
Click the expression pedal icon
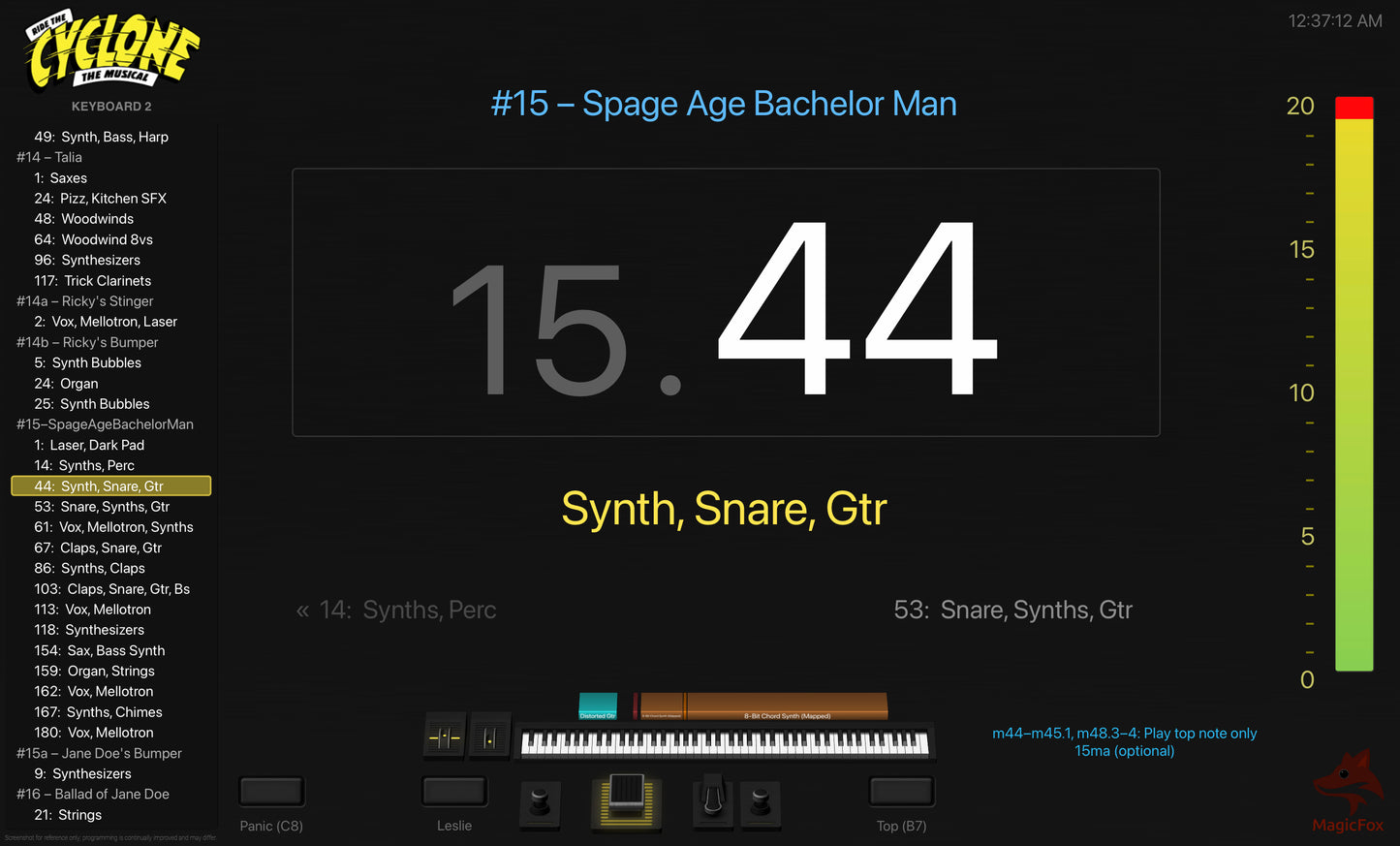pos(626,801)
